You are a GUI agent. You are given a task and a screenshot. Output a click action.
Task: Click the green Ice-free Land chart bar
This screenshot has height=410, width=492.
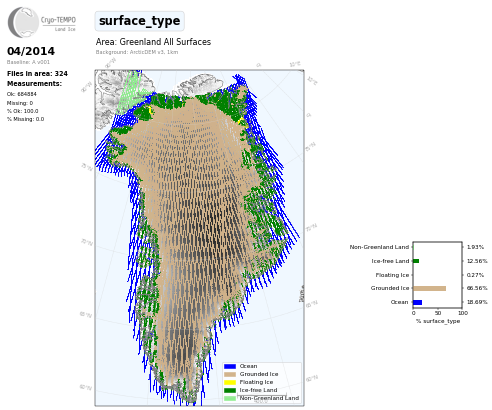pyautogui.click(x=416, y=261)
